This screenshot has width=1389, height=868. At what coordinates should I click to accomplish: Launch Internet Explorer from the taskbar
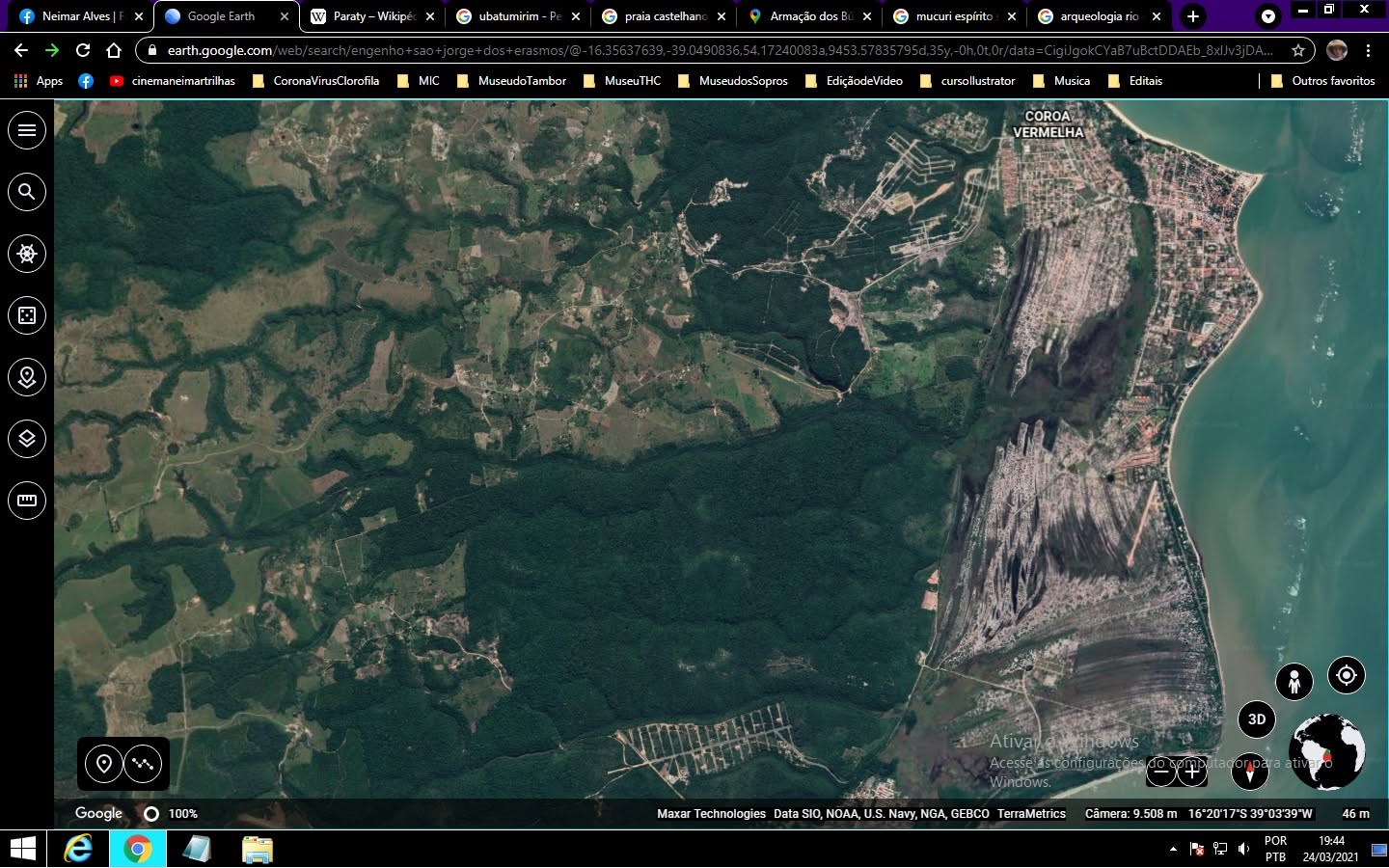click(78, 850)
